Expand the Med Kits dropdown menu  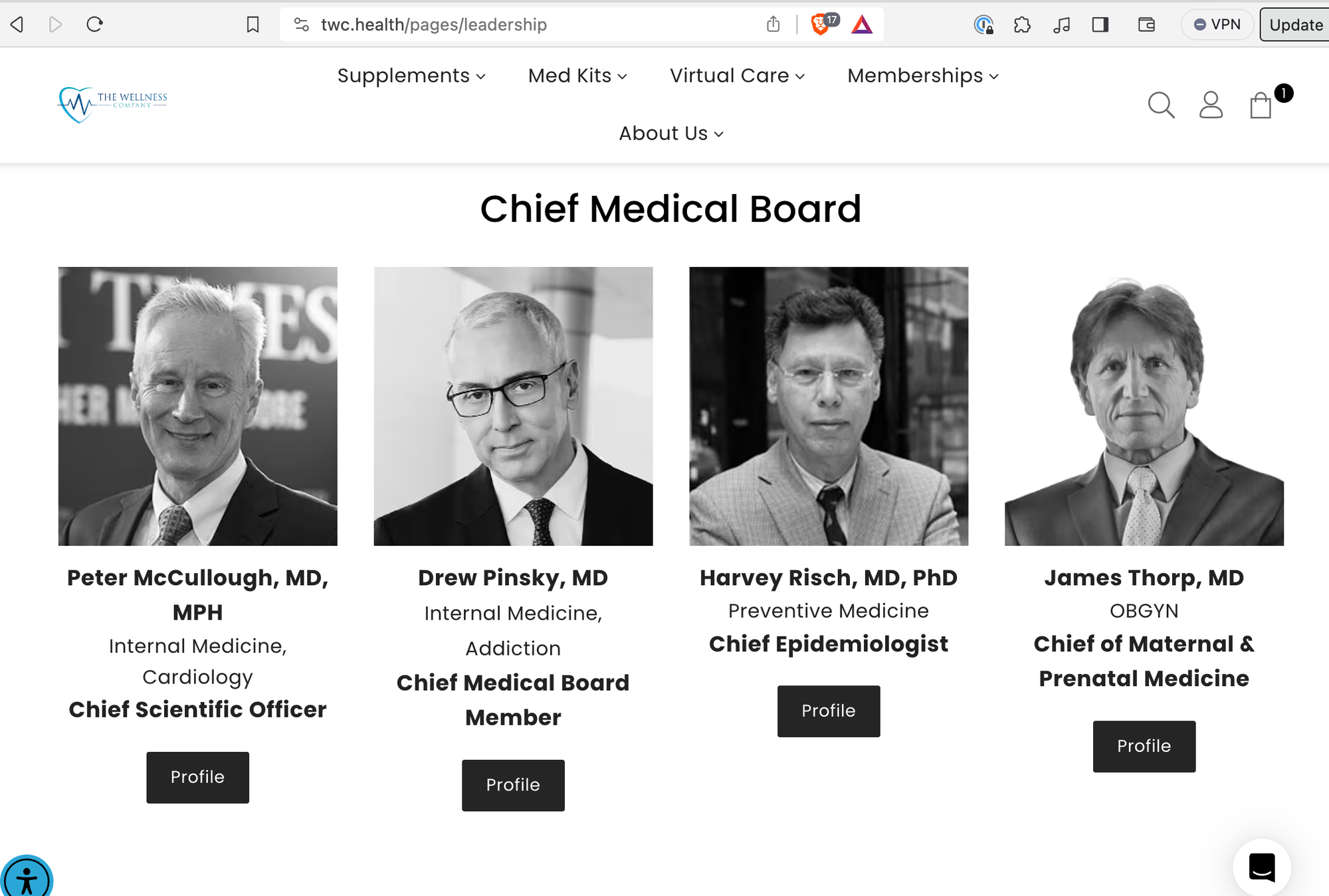tap(577, 76)
